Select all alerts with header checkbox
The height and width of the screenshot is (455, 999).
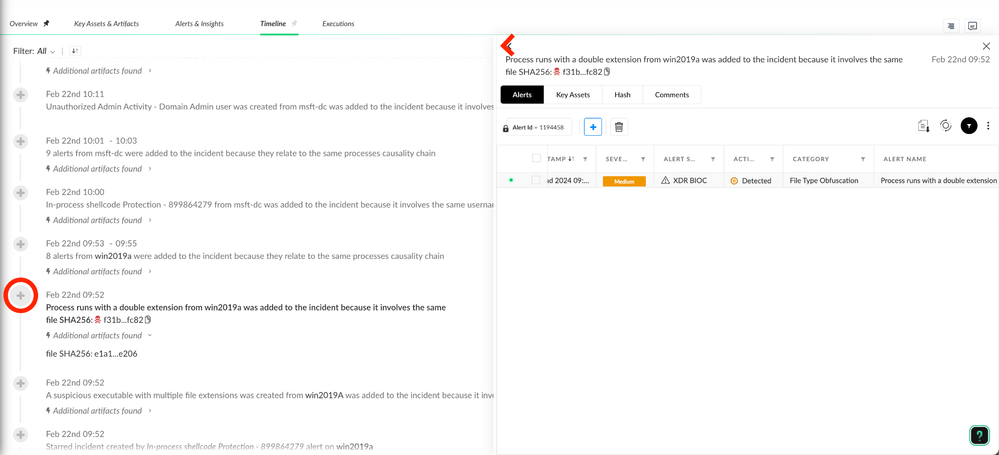click(x=536, y=159)
